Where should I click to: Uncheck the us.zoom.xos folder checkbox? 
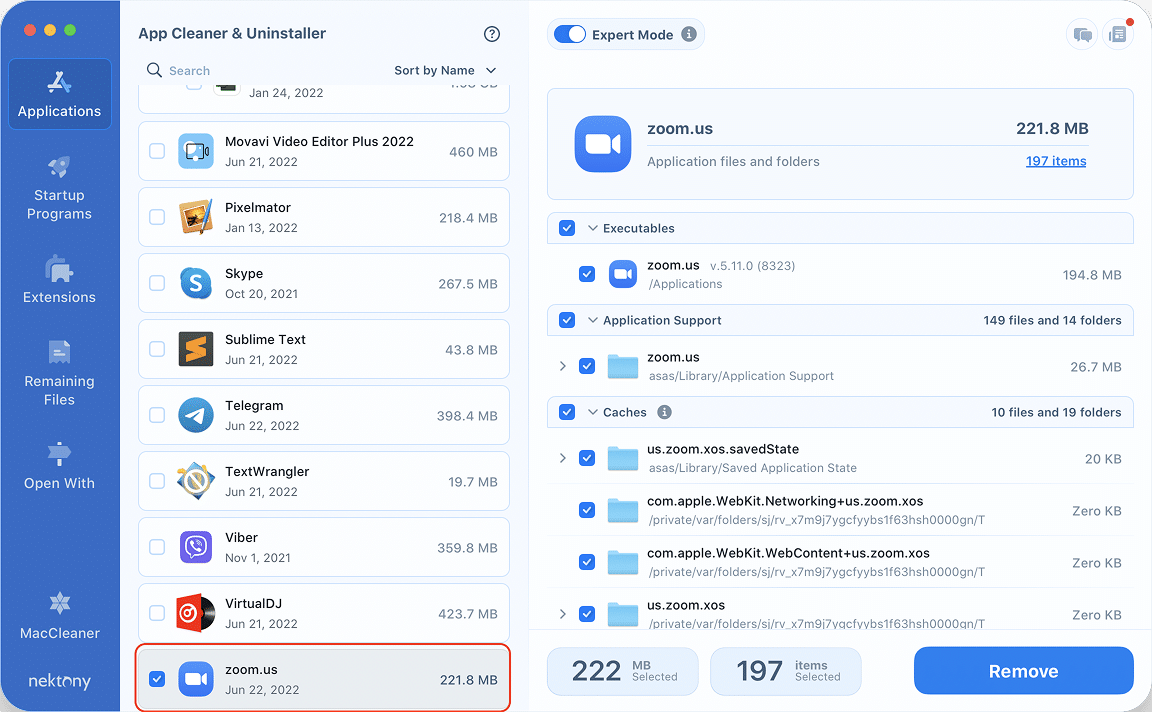[x=587, y=614]
